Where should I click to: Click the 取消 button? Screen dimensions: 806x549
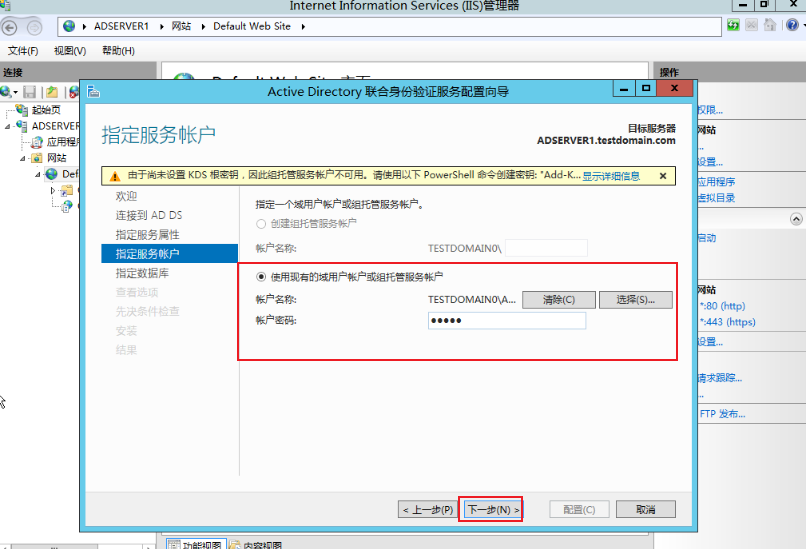point(646,509)
